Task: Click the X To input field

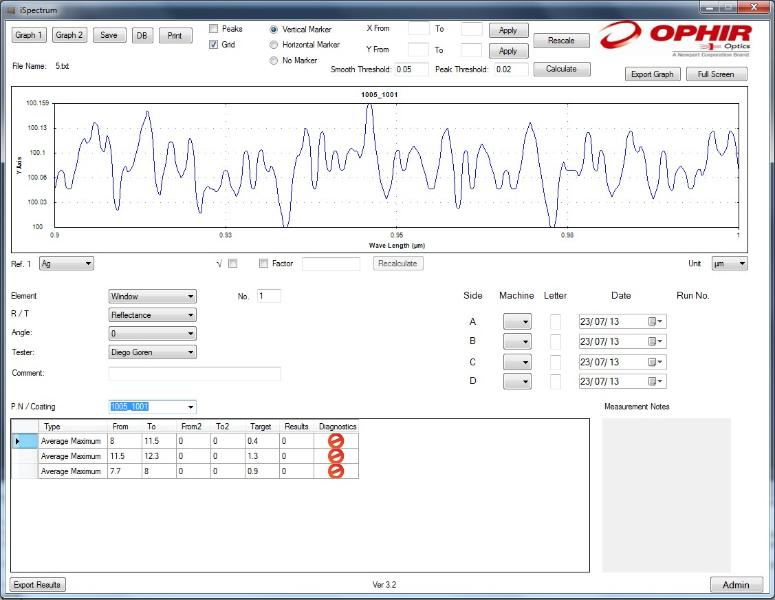Action: [x=472, y=29]
